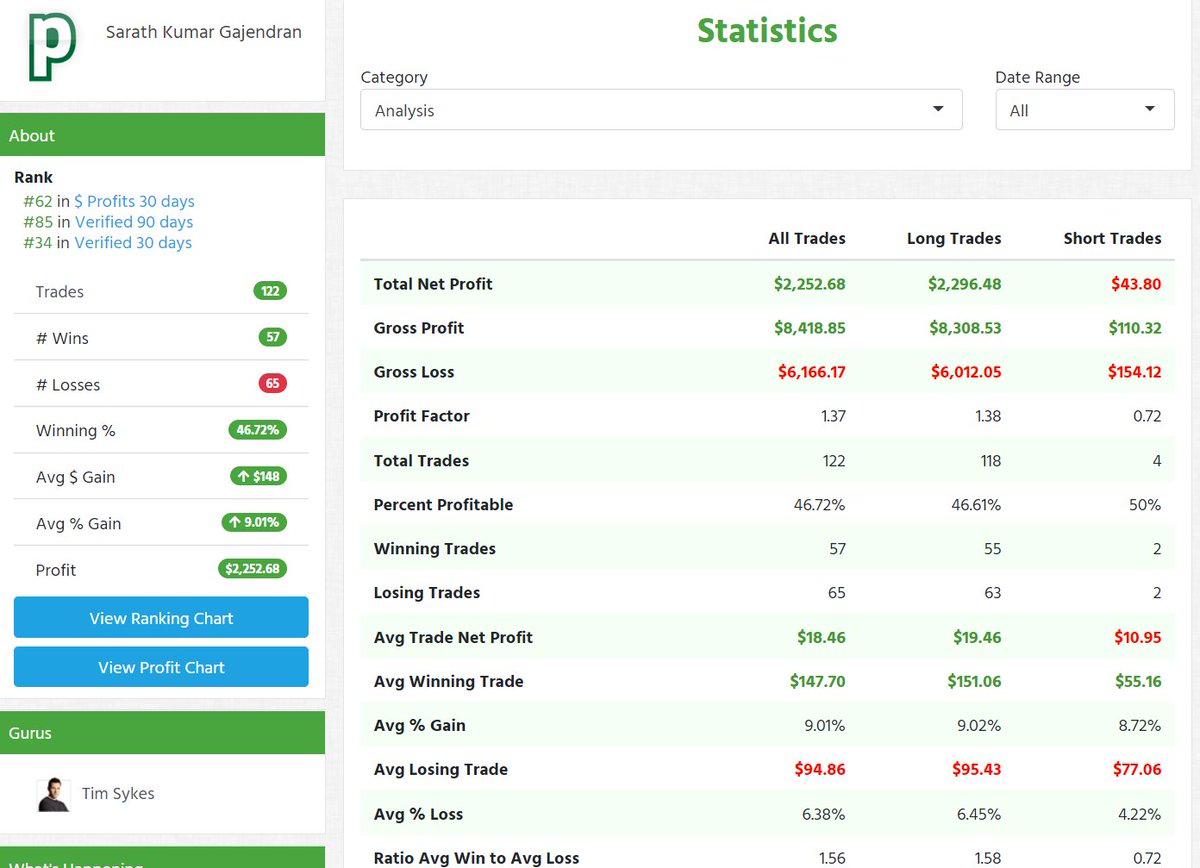Click the 46.72% winning percentage badge
The height and width of the screenshot is (868, 1200).
[258, 431]
